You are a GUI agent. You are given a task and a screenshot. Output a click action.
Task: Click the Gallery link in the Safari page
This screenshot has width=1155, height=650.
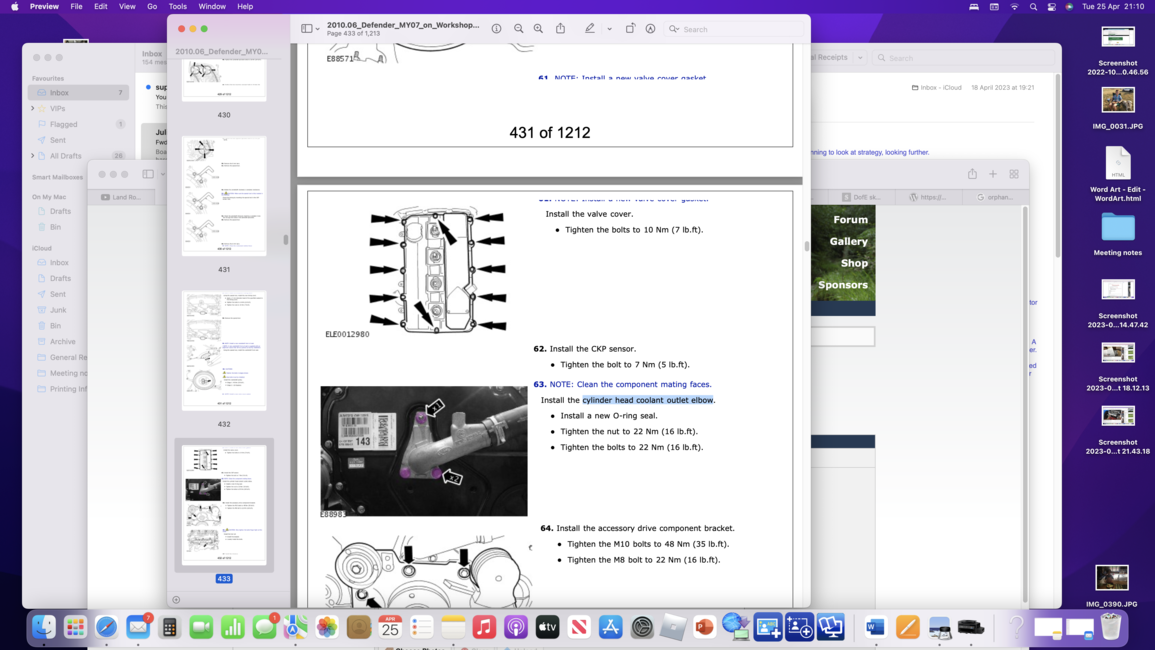tap(849, 241)
